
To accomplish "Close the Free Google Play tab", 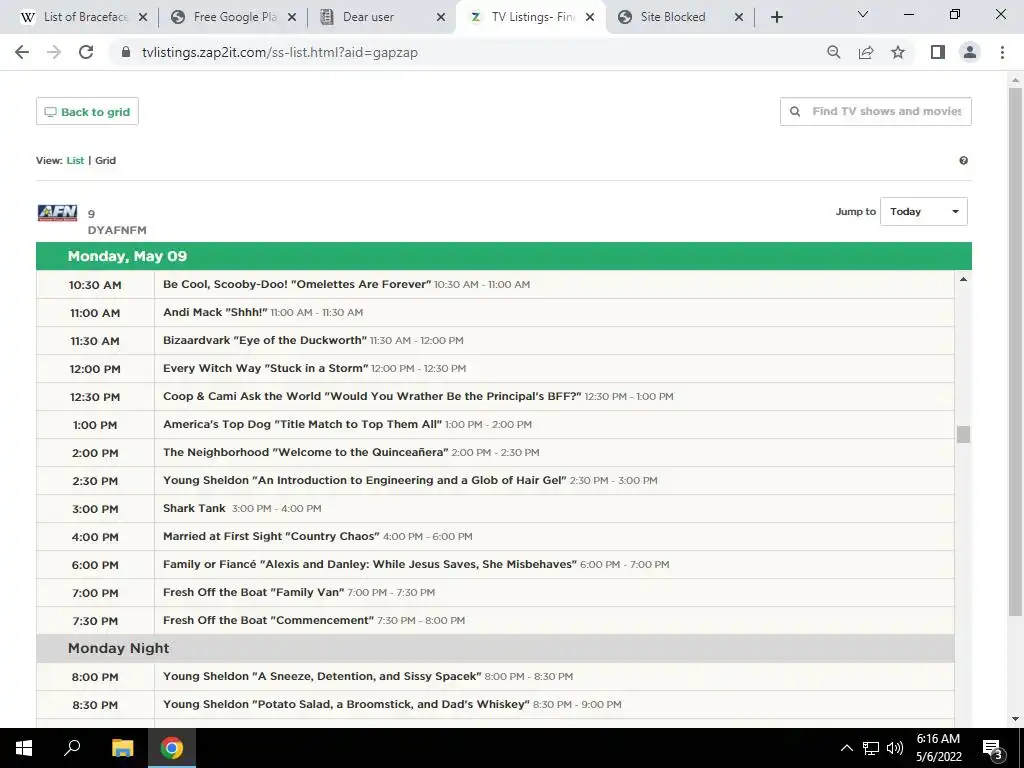I will click(x=292, y=17).
